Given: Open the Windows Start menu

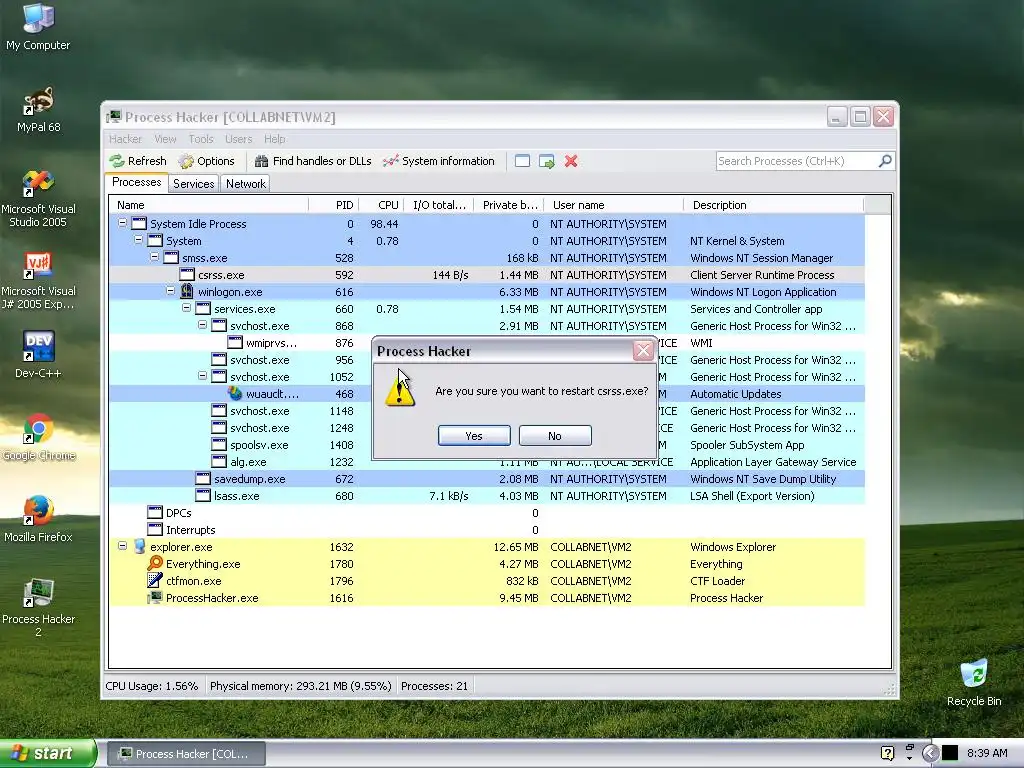Looking at the screenshot, I should coord(48,753).
